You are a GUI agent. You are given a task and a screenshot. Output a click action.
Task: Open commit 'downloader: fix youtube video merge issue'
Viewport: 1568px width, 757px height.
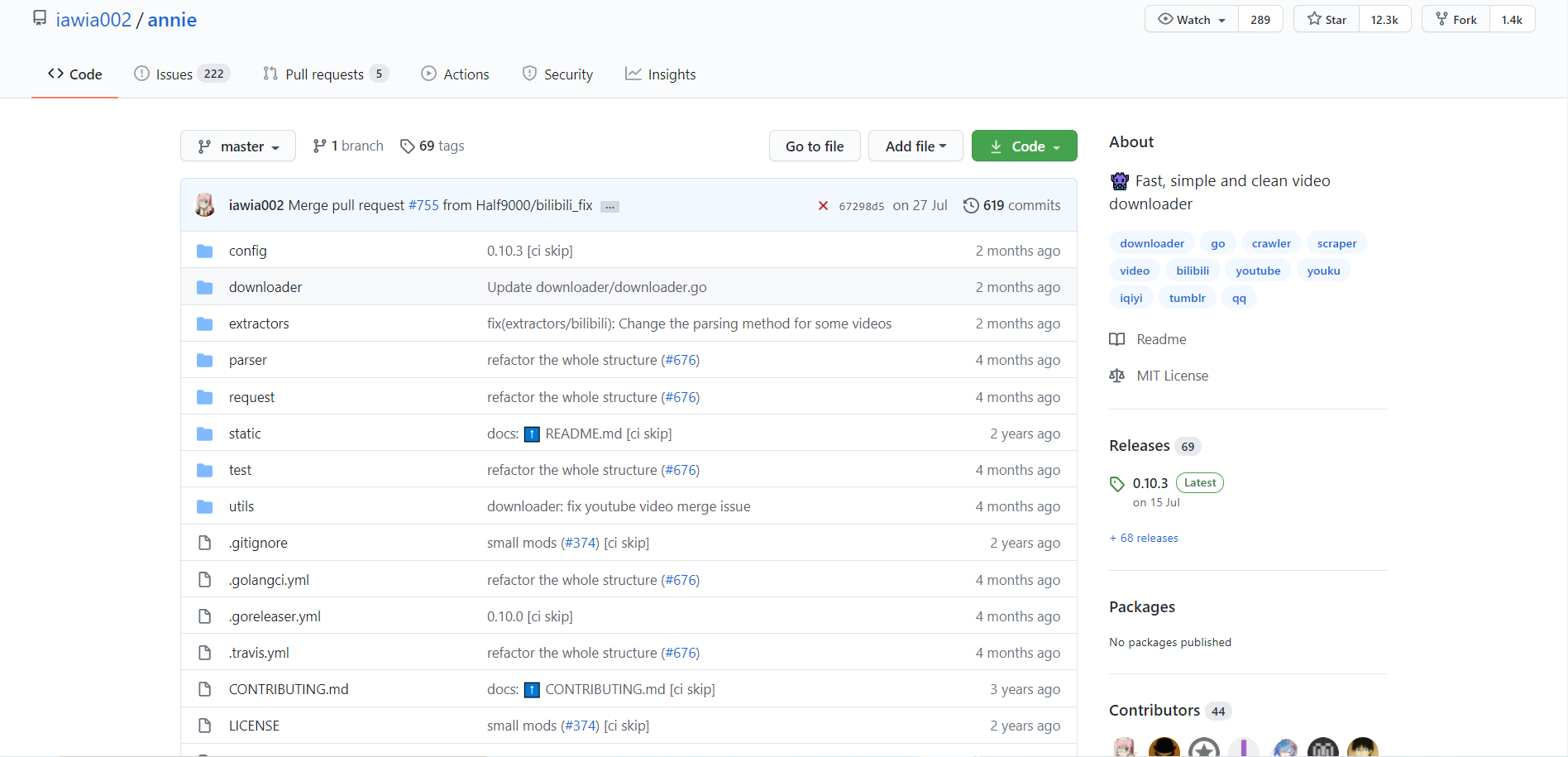point(619,506)
